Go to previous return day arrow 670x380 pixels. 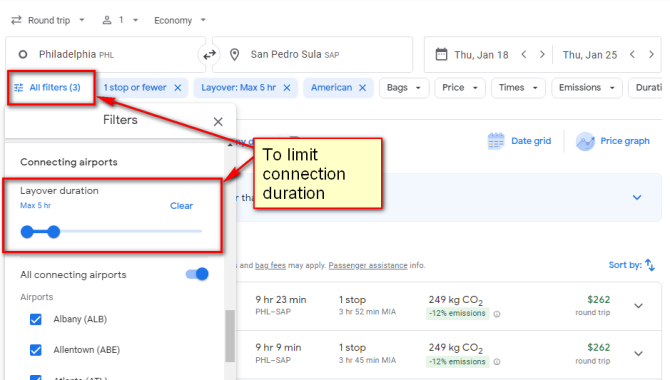click(x=632, y=54)
